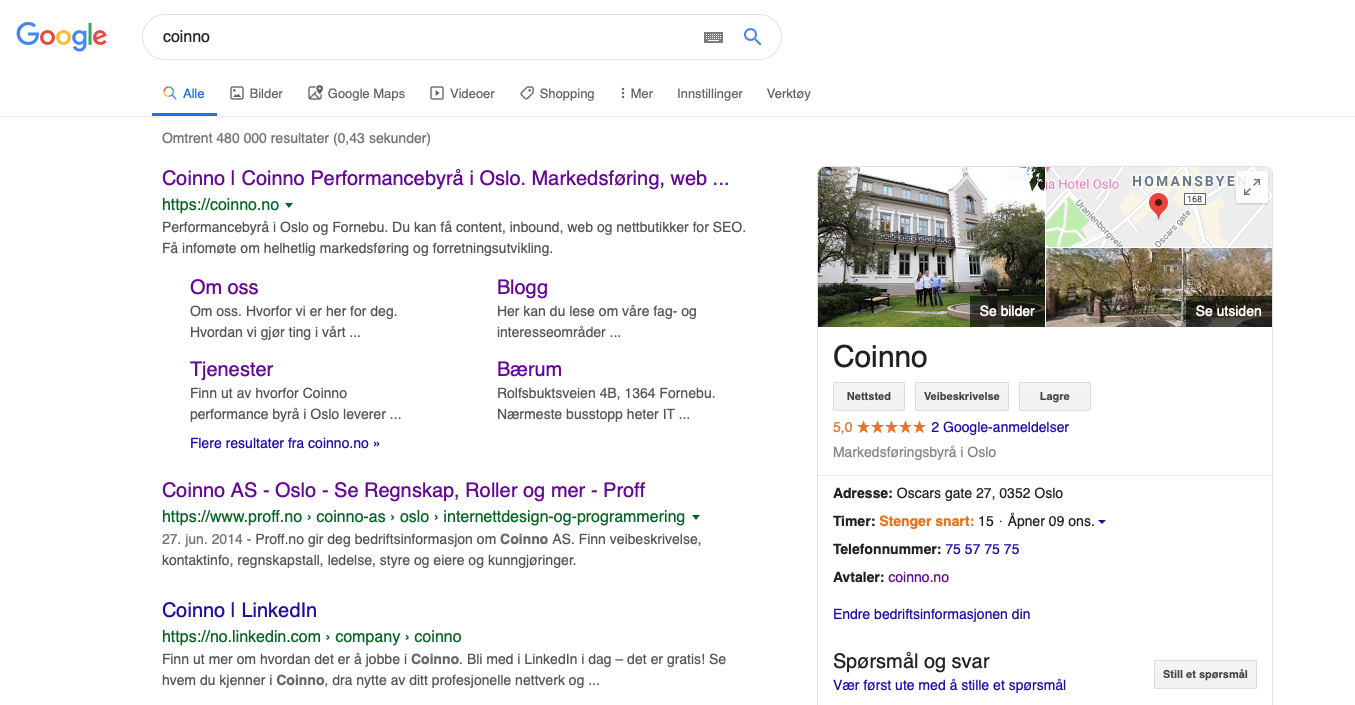The width and height of the screenshot is (1355, 705).
Task: Click the 'Spørsmål og svar' heading
Action: [x=911, y=661]
